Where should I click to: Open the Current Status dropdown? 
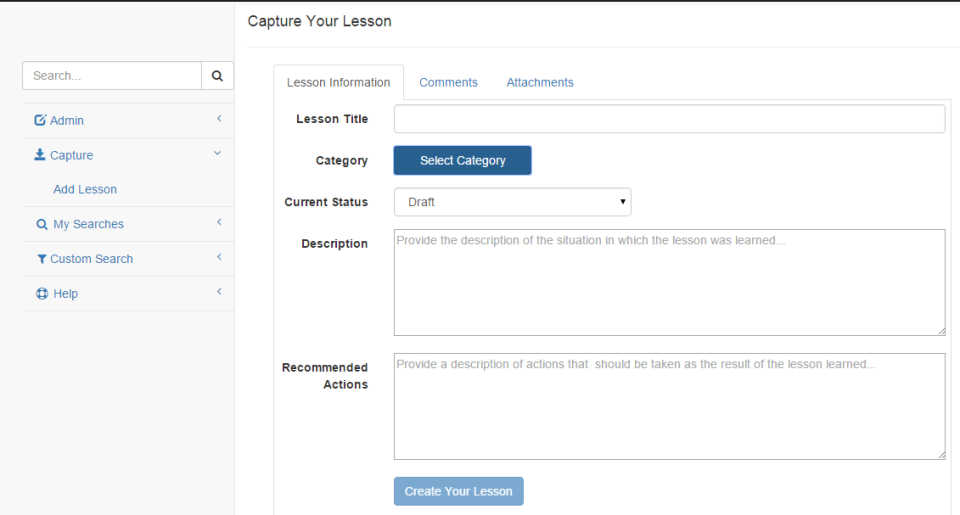(x=512, y=202)
